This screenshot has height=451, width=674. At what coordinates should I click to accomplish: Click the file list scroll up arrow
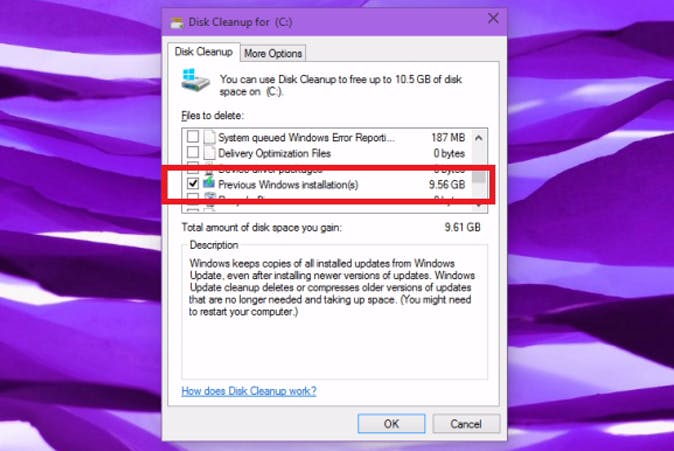click(x=478, y=138)
